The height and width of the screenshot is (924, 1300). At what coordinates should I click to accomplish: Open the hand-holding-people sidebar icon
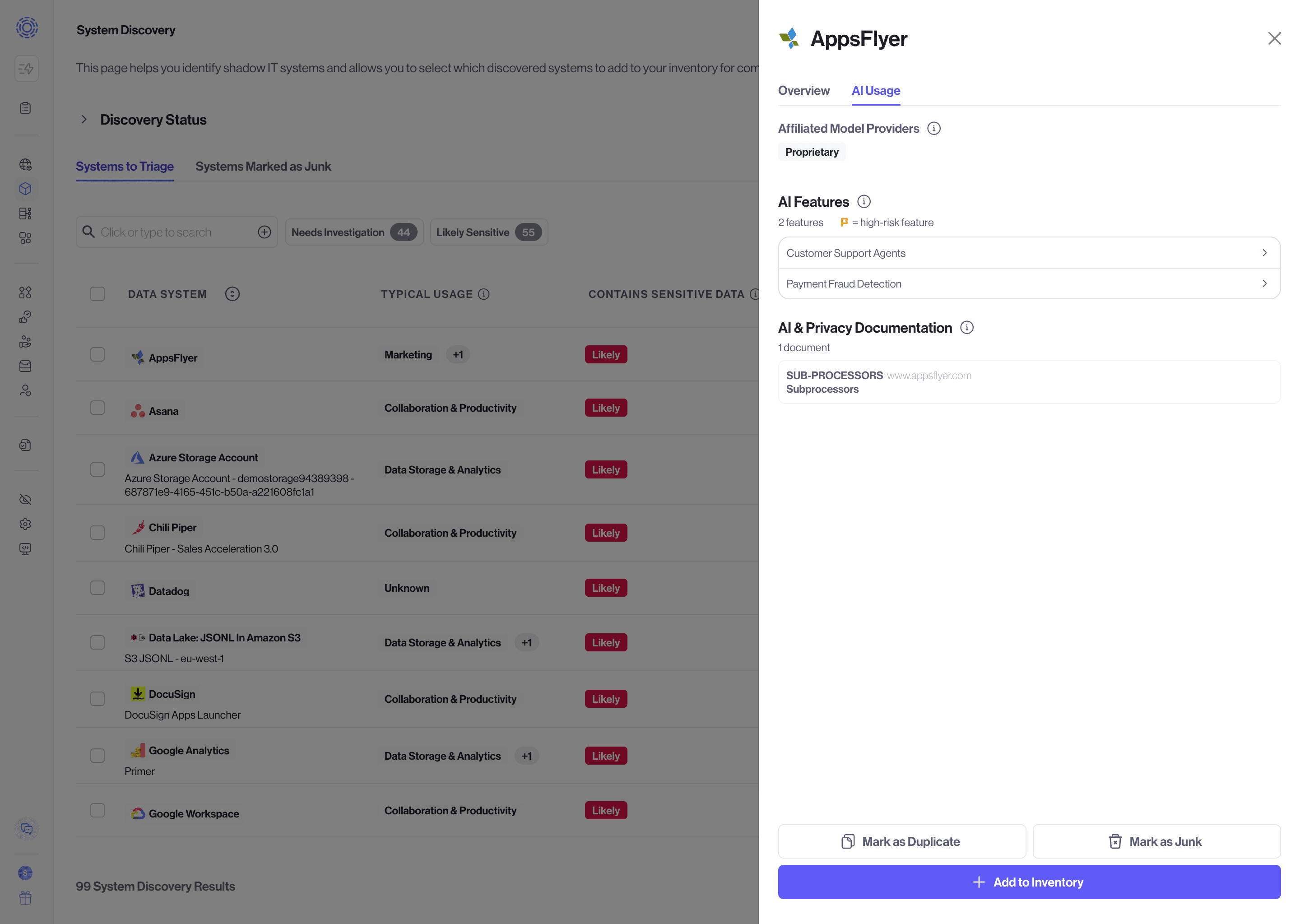[26, 341]
